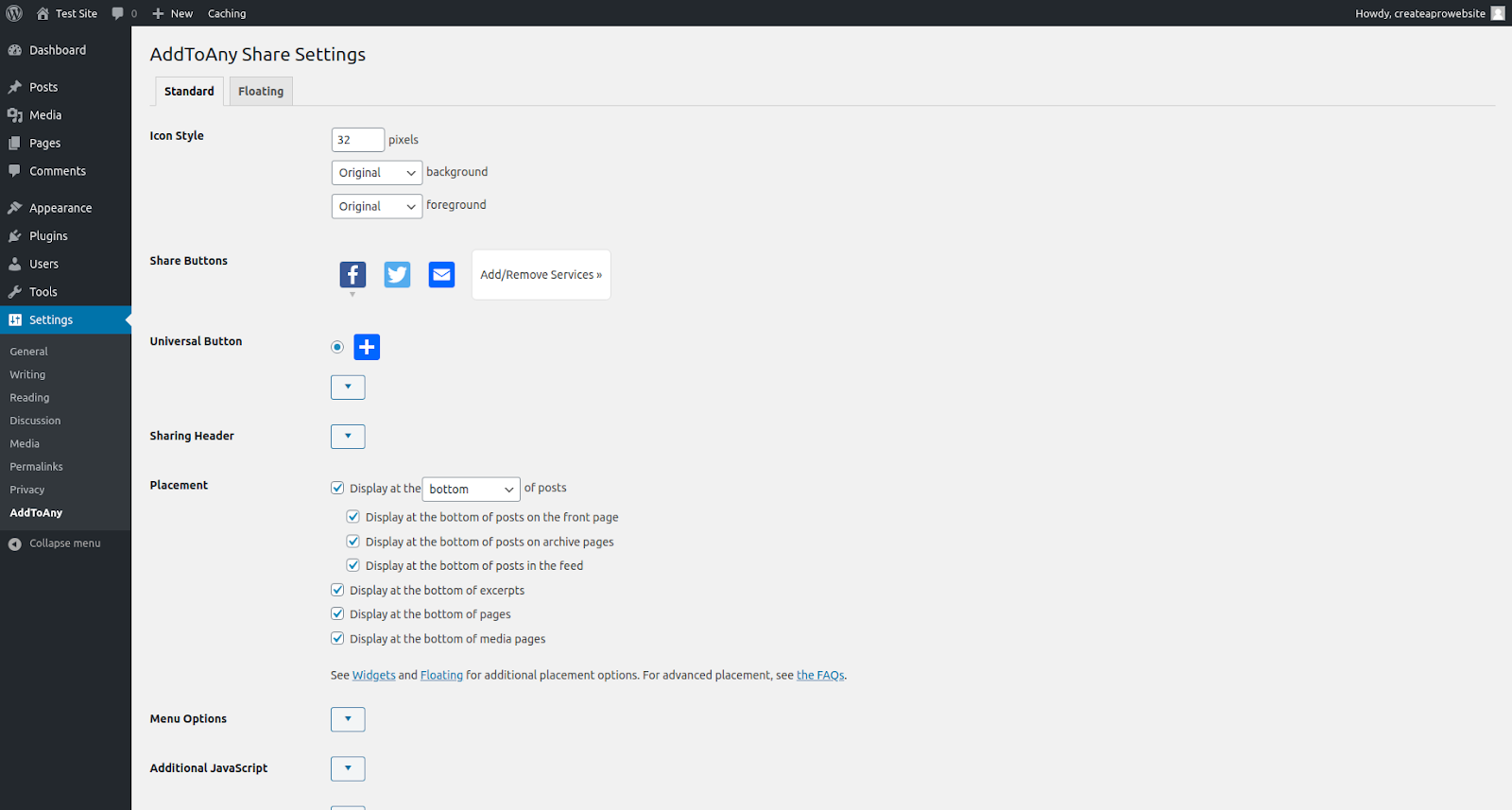Uncheck display on the front page
Image resolution: width=1512 pixels, height=810 pixels.
click(353, 517)
